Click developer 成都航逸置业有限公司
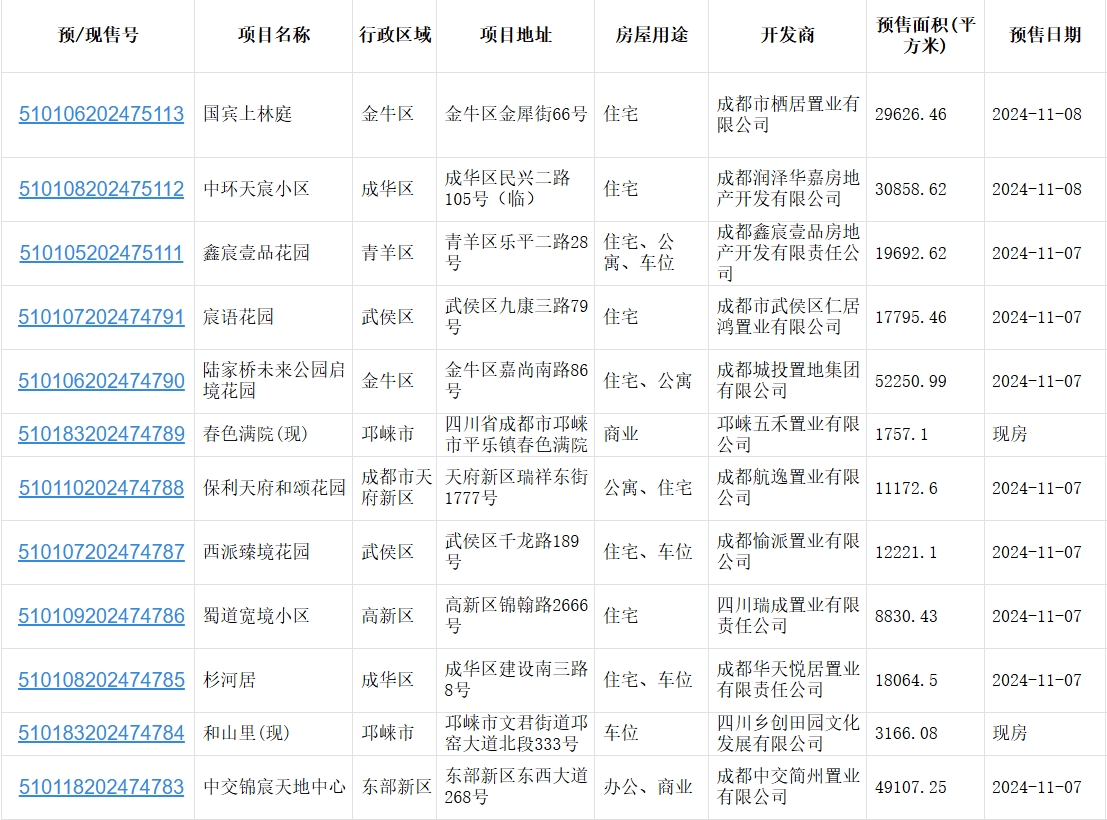 tap(788, 487)
